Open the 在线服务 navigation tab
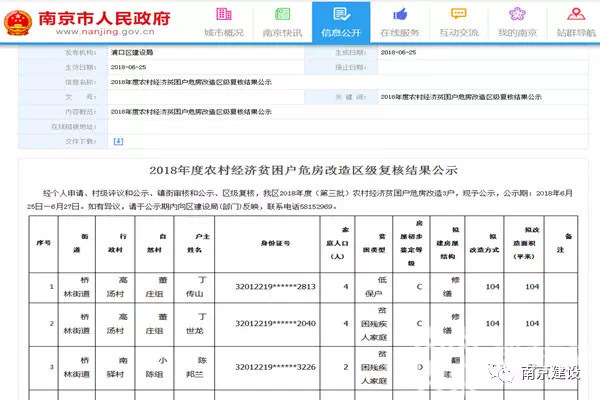This screenshot has width=600, height=400. click(400, 22)
